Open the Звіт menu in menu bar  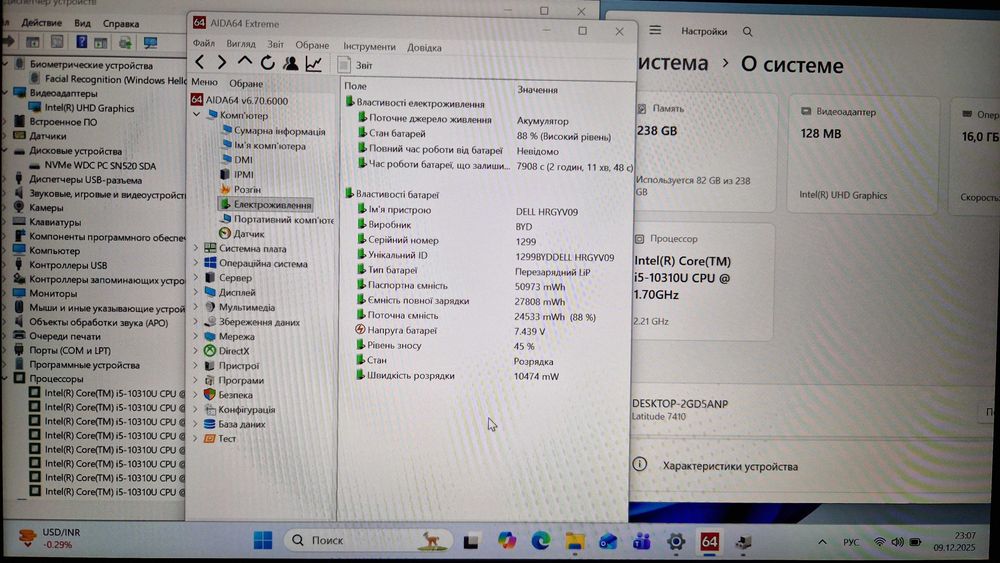pyautogui.click(x=276, y=45)
